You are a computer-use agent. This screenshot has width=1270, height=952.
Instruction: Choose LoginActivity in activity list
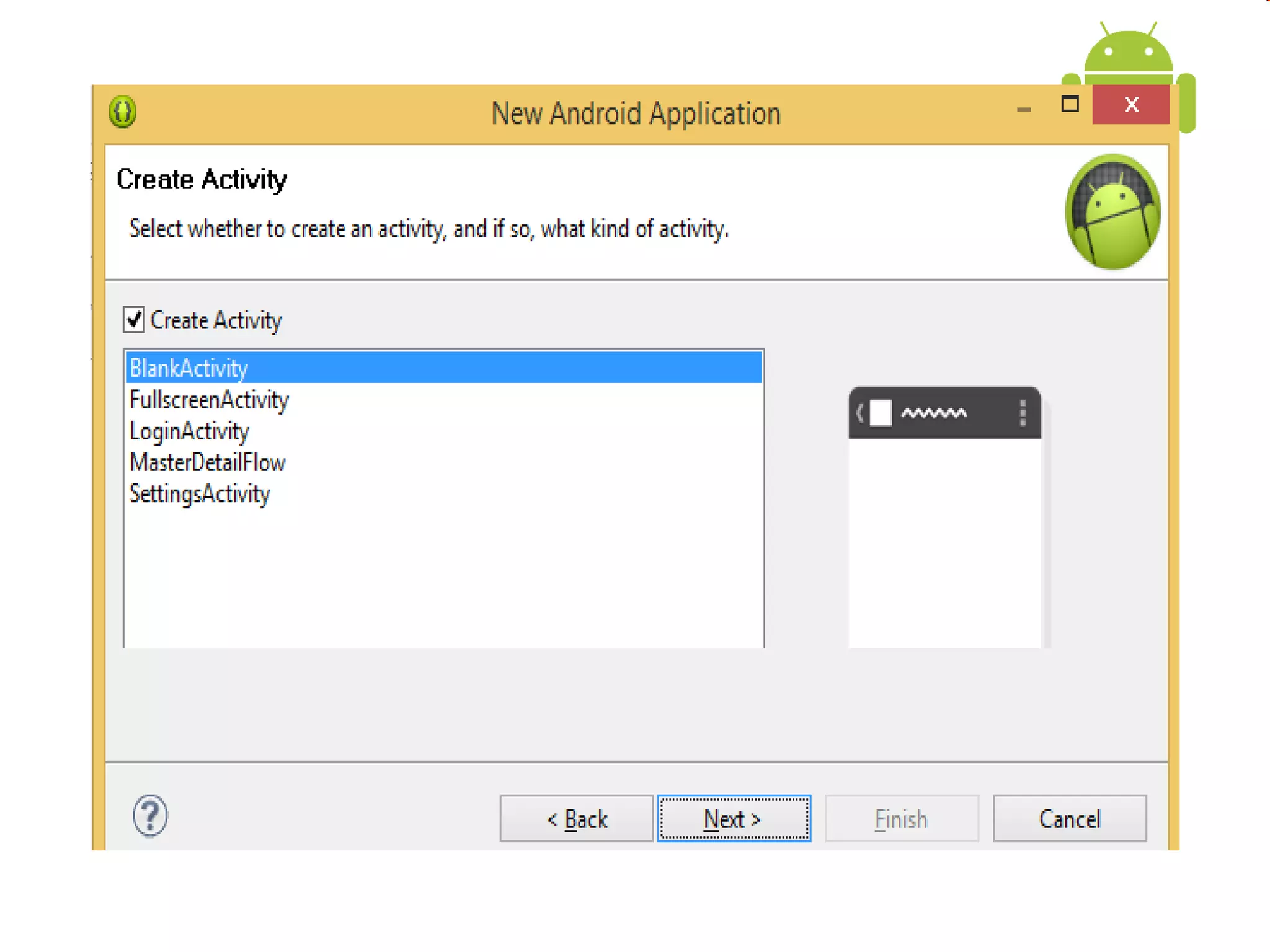point(189,431)
